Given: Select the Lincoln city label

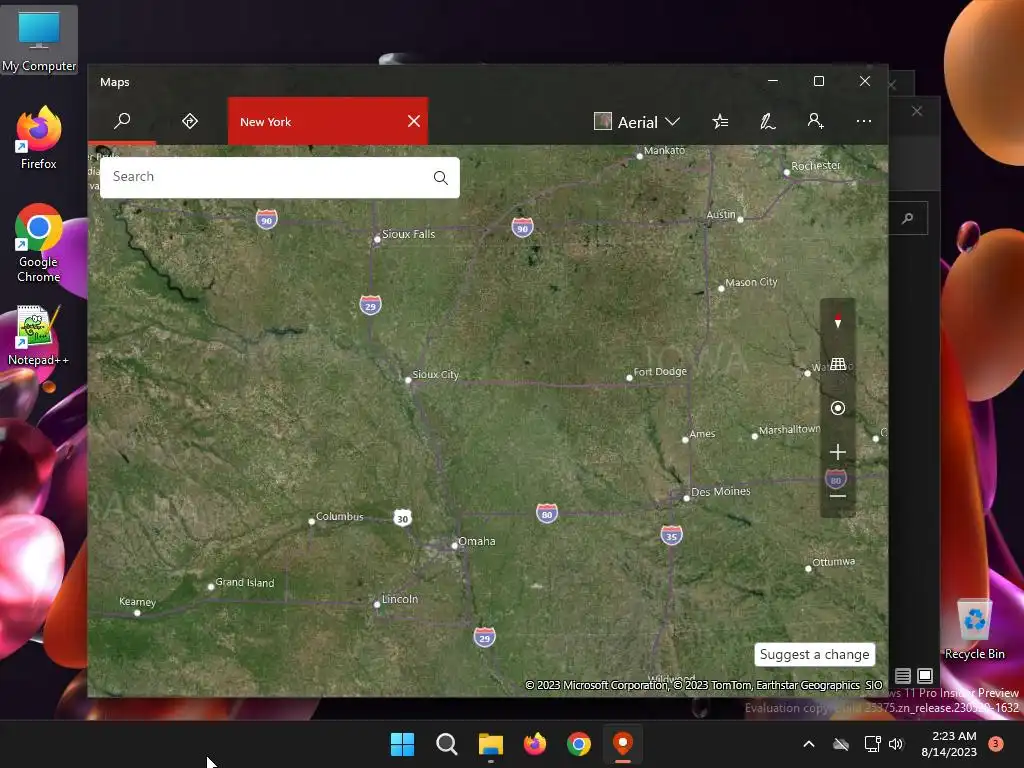Looking at the screenshot, I should click(x=399, y=599).
